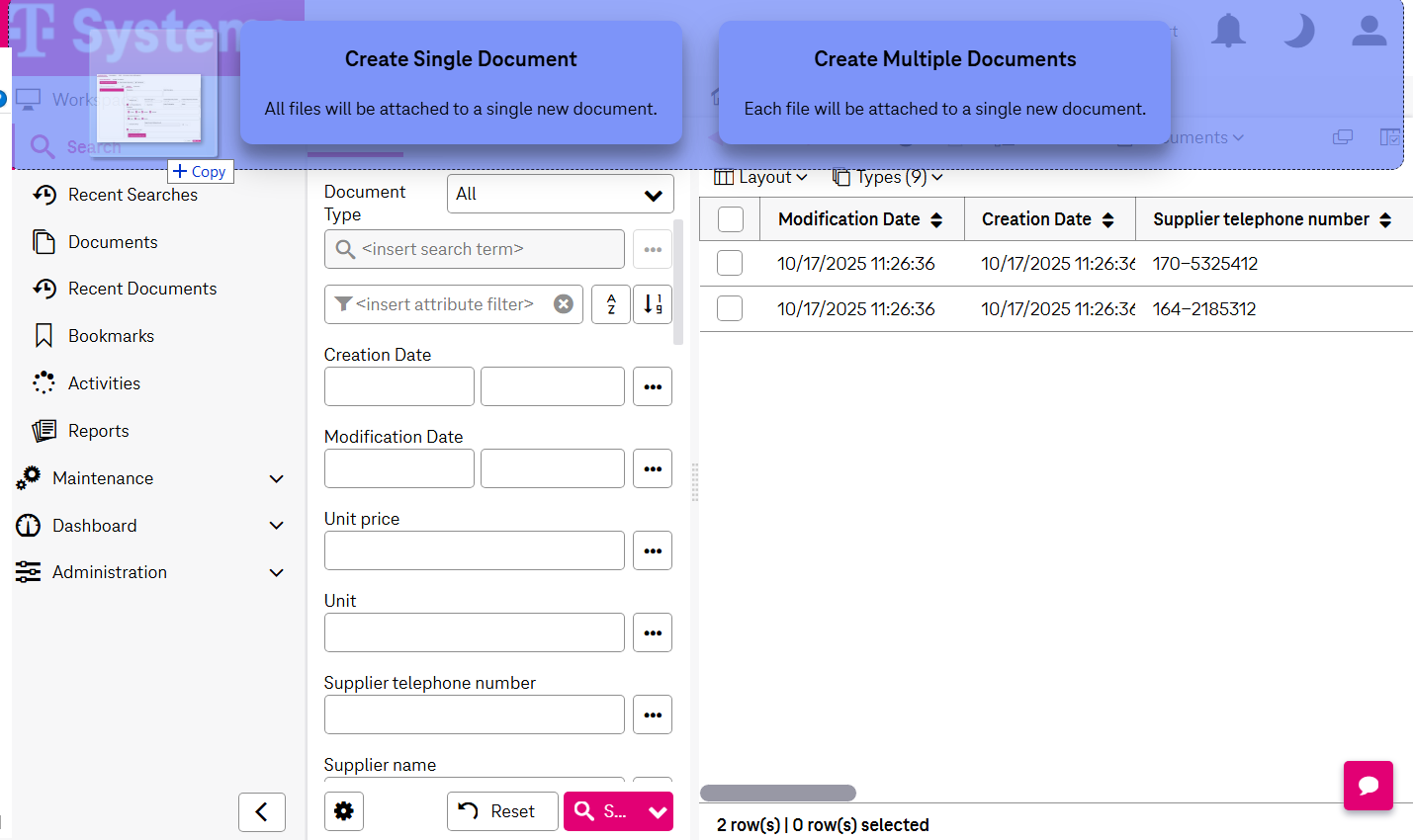
Task: Check row with phone 164-2185312
Action: coord(730,308)
